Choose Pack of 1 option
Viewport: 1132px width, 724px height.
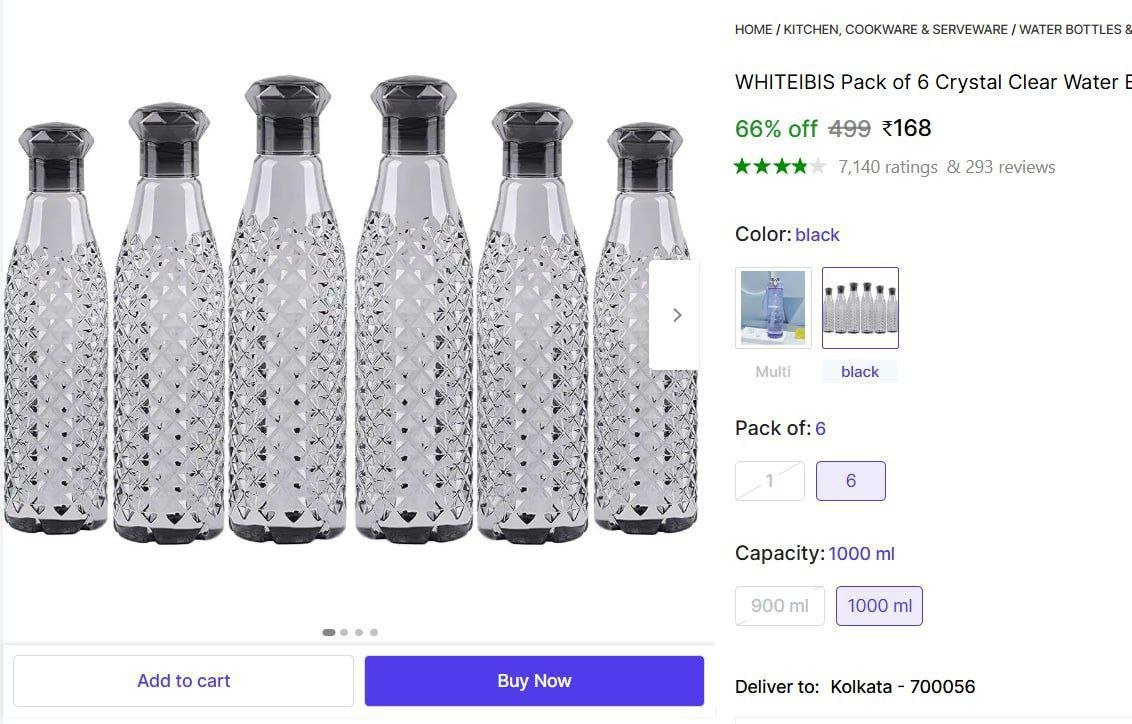pyautogui.click(x=769, y=480)
